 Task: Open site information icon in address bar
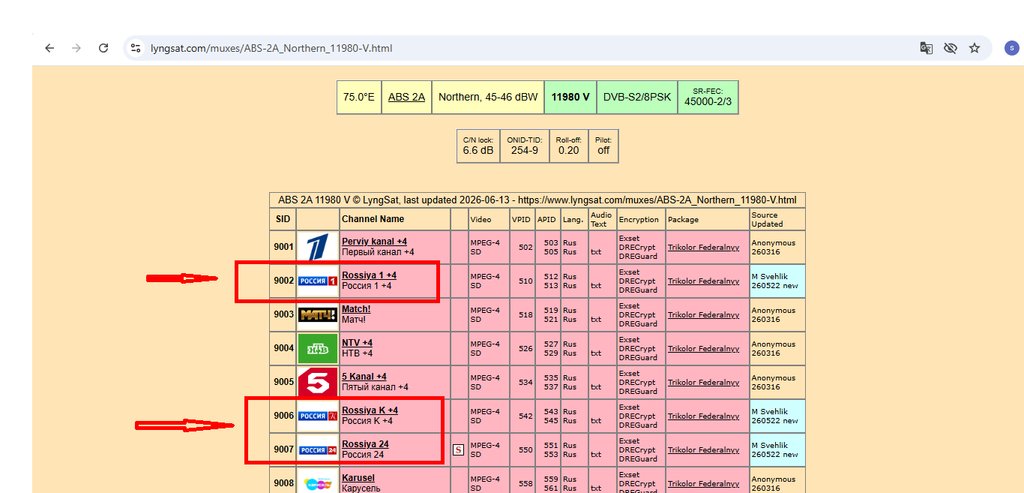point(135,48)
